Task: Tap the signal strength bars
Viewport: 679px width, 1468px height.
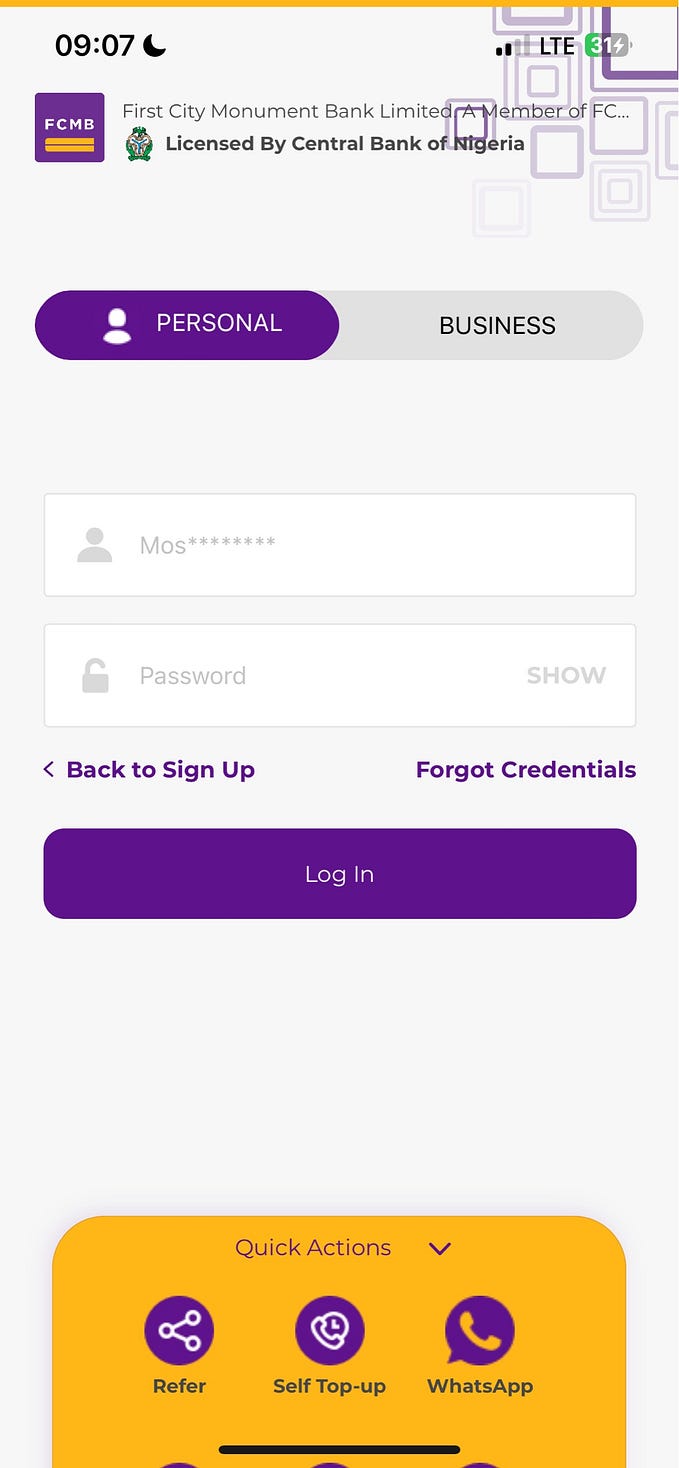Action: [505, 46]
